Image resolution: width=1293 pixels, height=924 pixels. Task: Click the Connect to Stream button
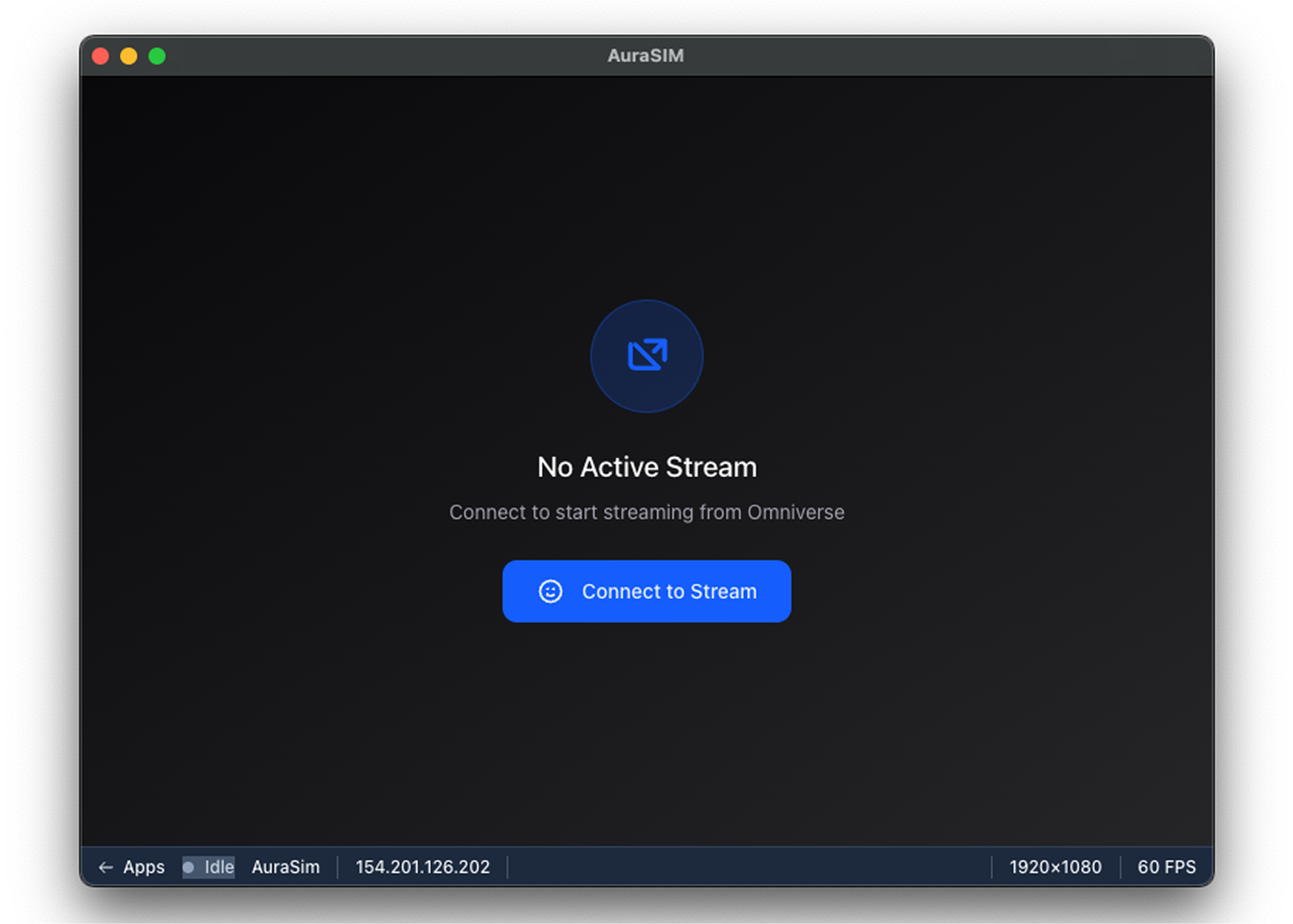tap(646, 591)
